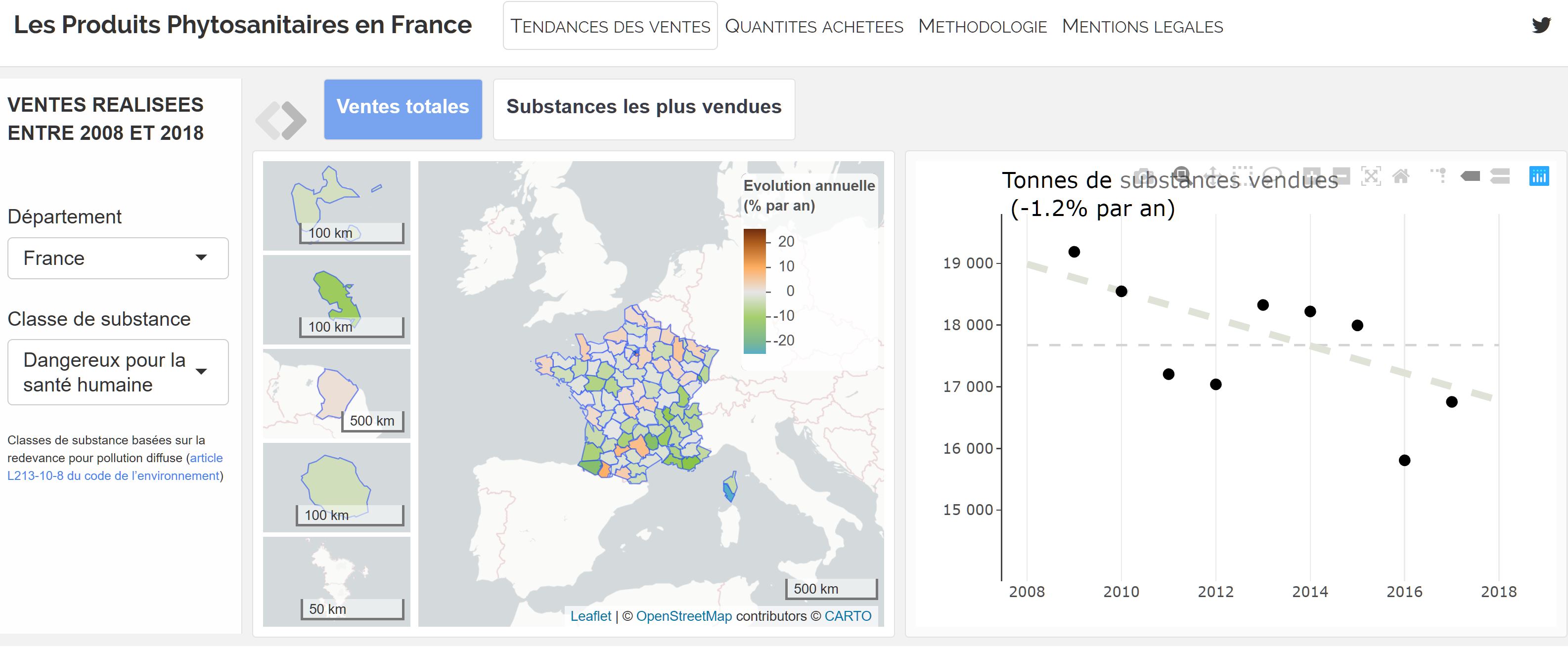Reset chart axes with home icon
1568x647 pixels.
(x=1400, y=176)
